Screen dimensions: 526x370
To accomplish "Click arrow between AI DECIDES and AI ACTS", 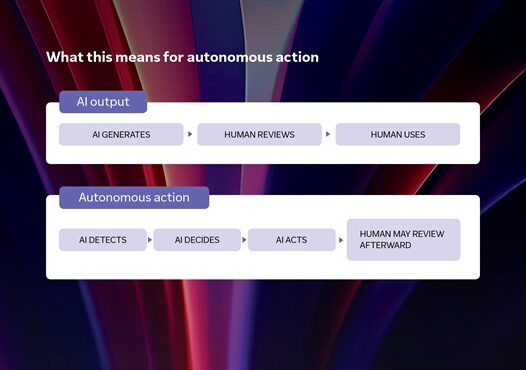I will pos(244,240).
